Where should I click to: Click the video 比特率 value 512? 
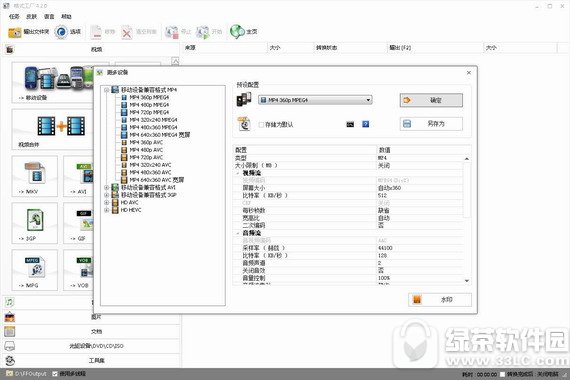tap(382, 196)
